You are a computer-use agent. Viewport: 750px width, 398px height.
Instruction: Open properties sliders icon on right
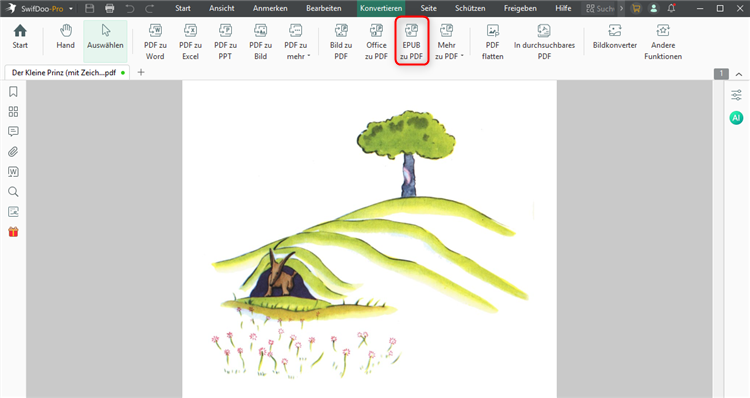pos(737,95)
